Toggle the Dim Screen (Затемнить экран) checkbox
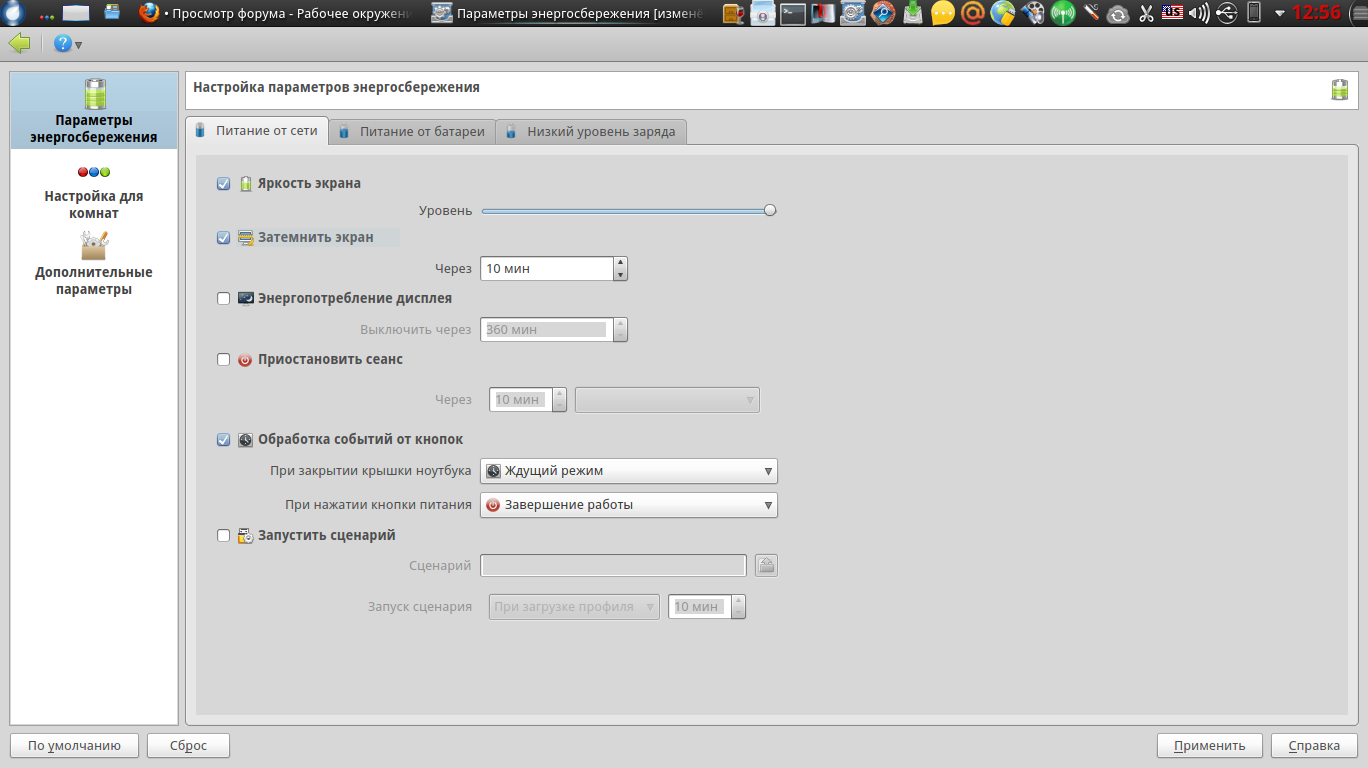Screen dimensions: 1368x768 [x=224, y=238]
